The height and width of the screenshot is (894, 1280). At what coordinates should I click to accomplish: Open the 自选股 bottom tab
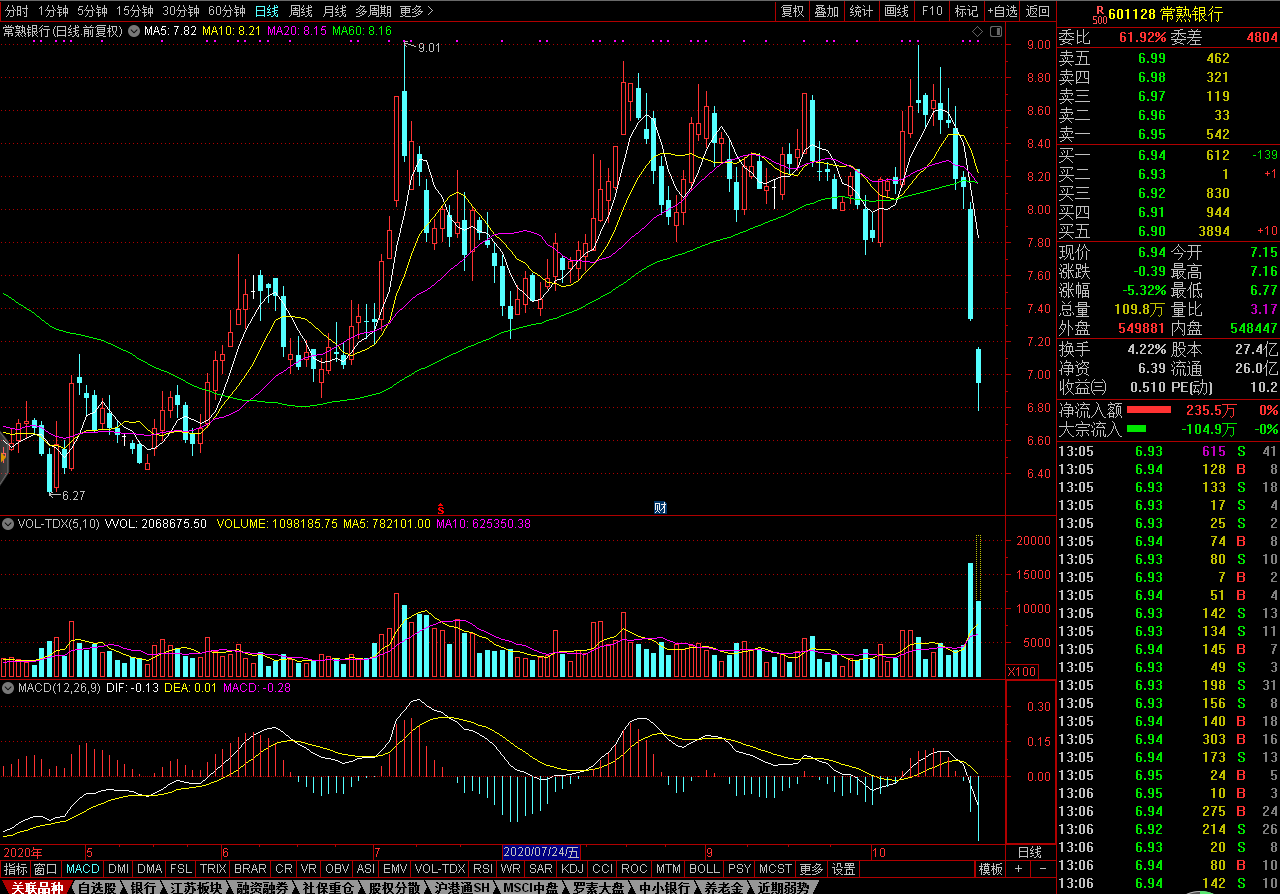pos(97,887)
